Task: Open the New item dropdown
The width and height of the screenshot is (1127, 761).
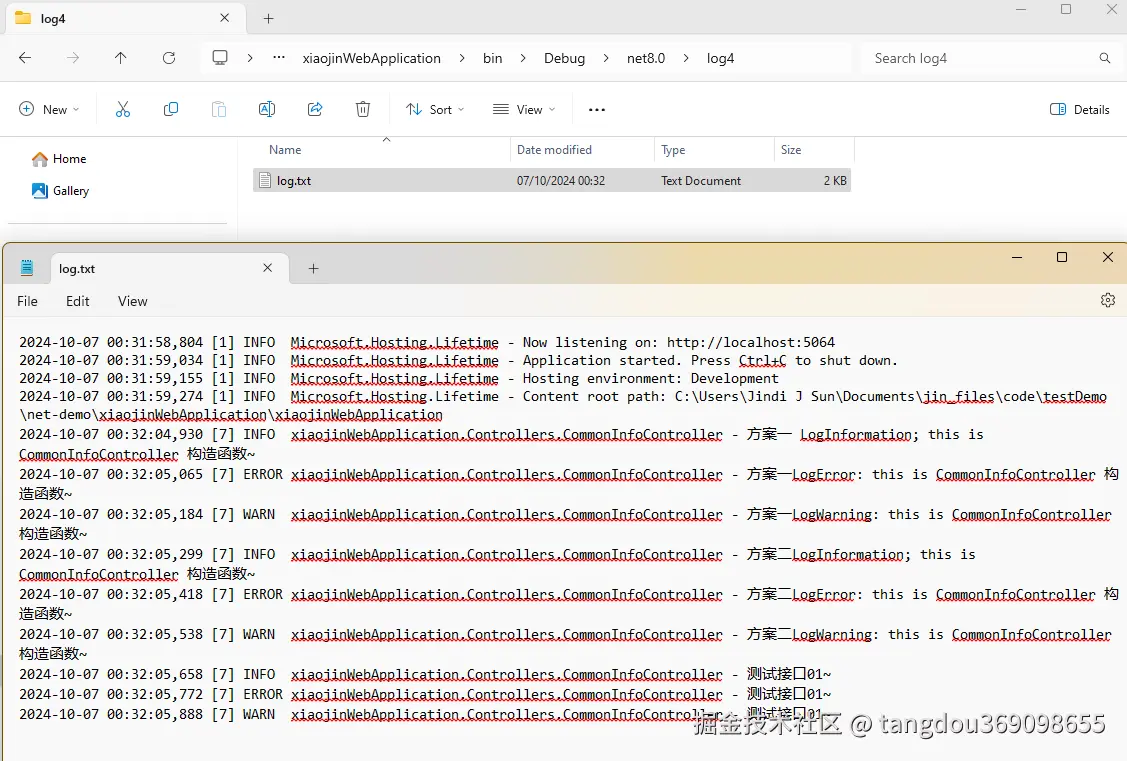Action: click(49, 109)
